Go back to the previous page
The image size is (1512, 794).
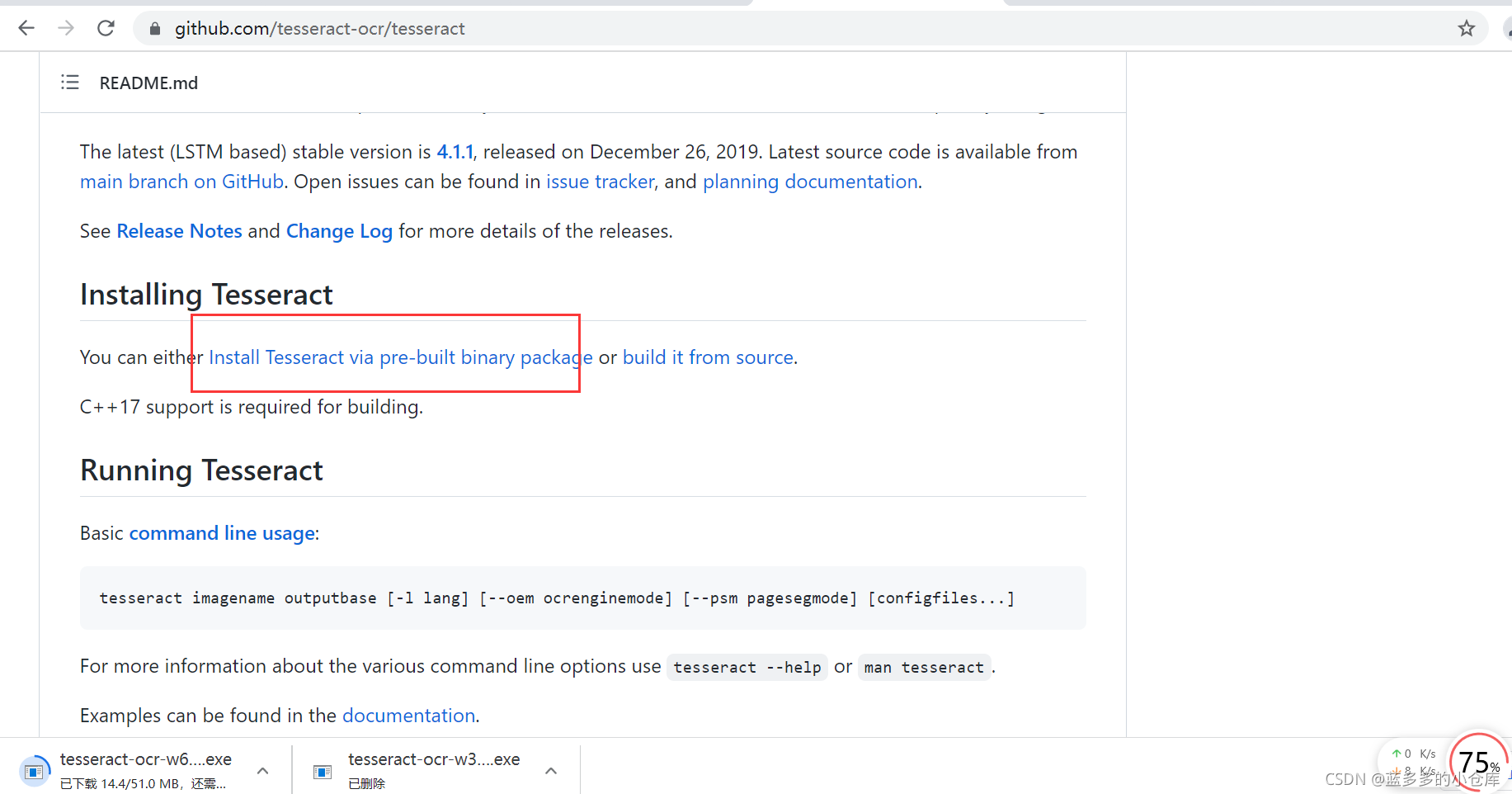point(26,29)
